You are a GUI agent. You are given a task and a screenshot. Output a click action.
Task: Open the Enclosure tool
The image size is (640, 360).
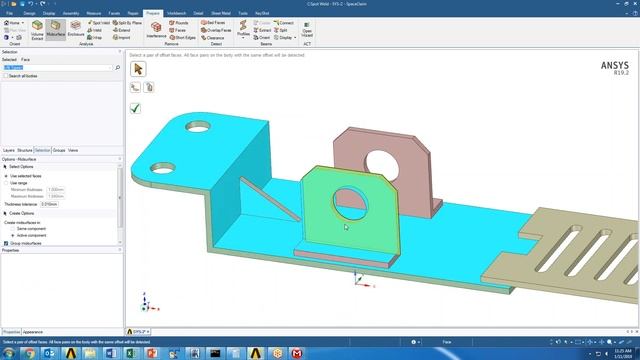point(76,29)
